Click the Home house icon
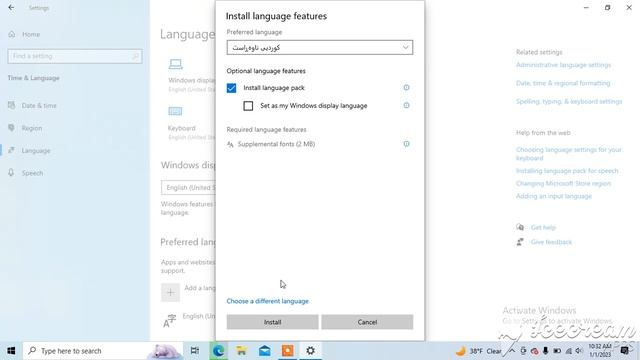 coord(11,34)
